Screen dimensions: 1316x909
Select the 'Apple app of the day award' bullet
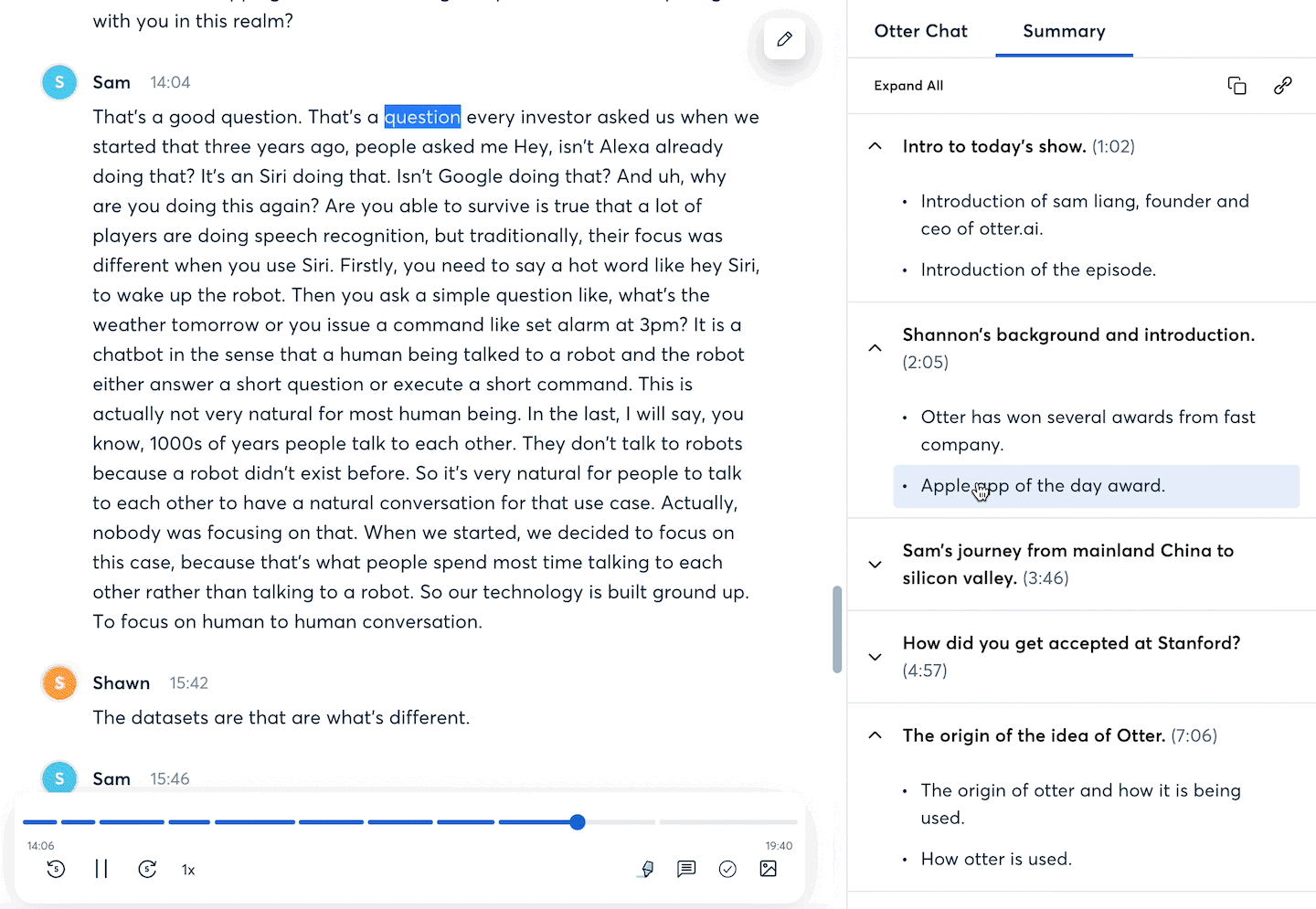(x=1043, y=485)
